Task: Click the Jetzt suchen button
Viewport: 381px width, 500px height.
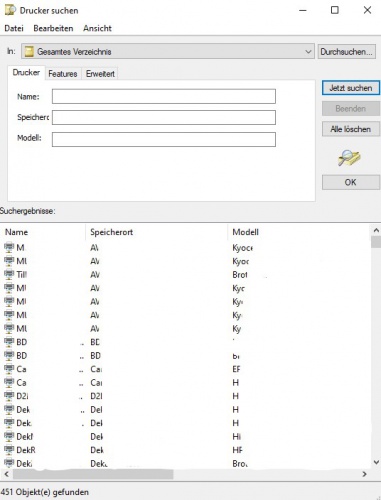Action: (351, 88)
